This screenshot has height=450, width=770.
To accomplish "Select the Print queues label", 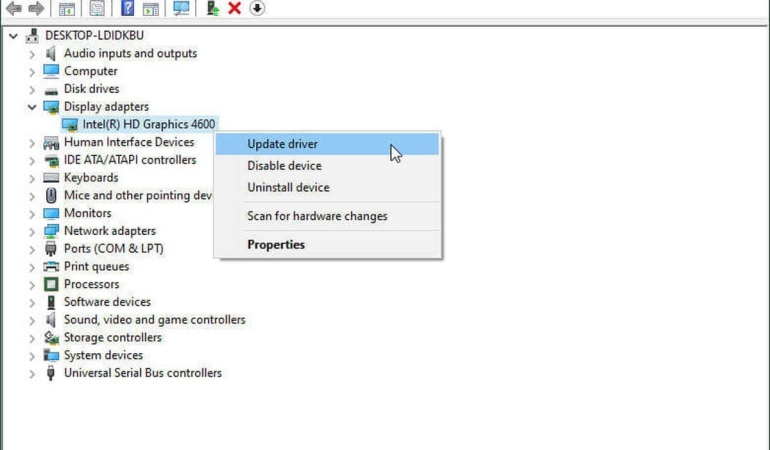I will (x=97, y=267).
